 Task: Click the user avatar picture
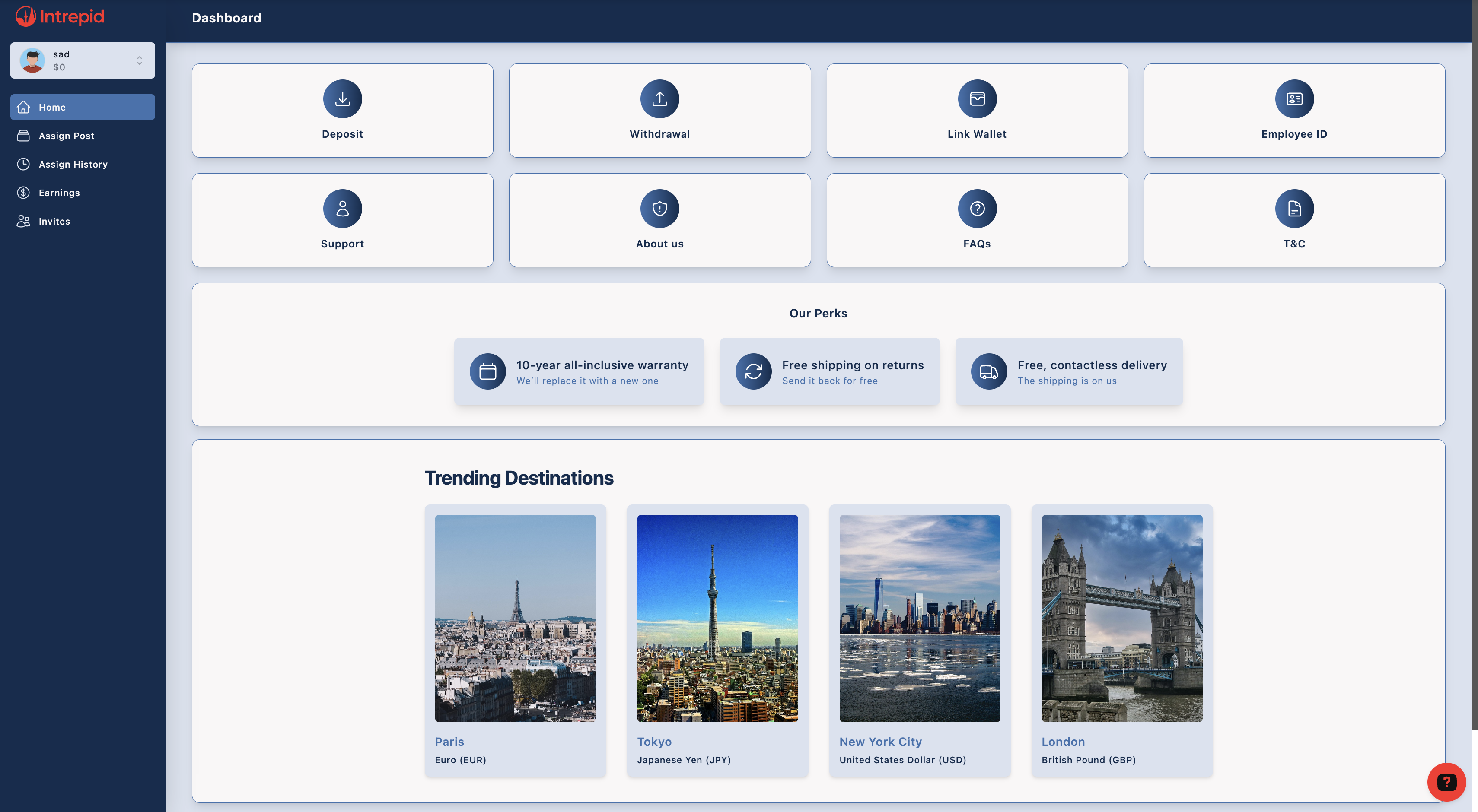pos(33,60)
